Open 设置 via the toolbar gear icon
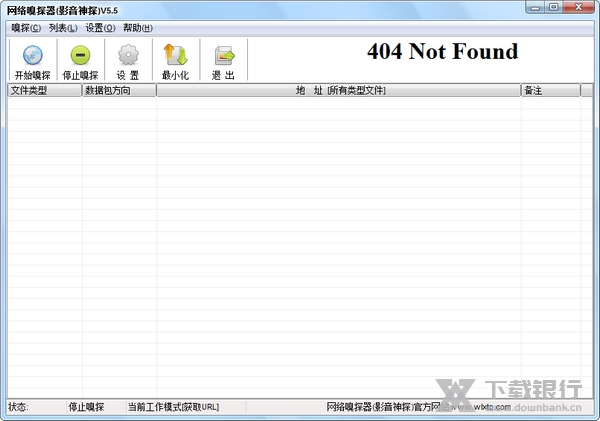This screenshot has height=421, width=600. 128,60
